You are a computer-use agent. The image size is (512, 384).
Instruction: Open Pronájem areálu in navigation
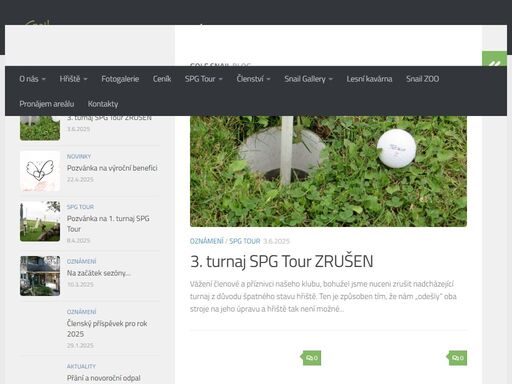pyautogui.click(x=47, y=104)
